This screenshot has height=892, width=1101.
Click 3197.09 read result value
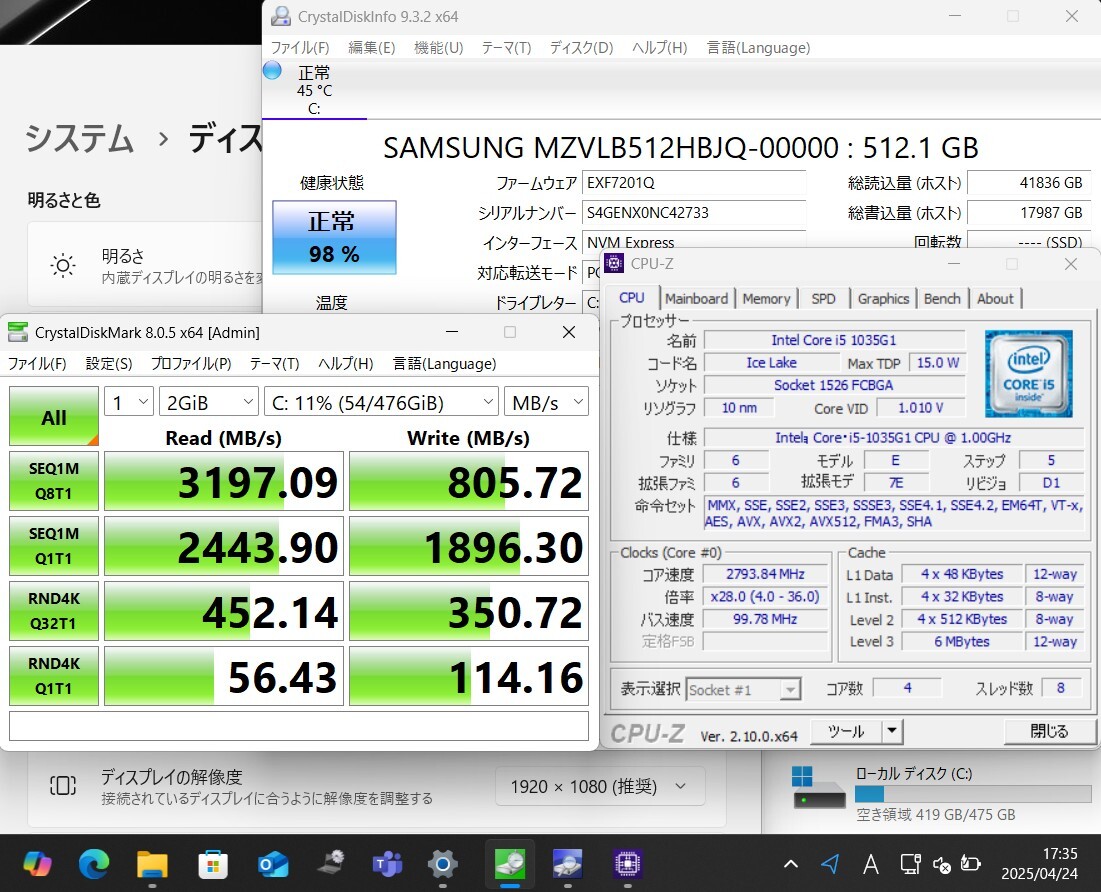(x=224, y=481)
